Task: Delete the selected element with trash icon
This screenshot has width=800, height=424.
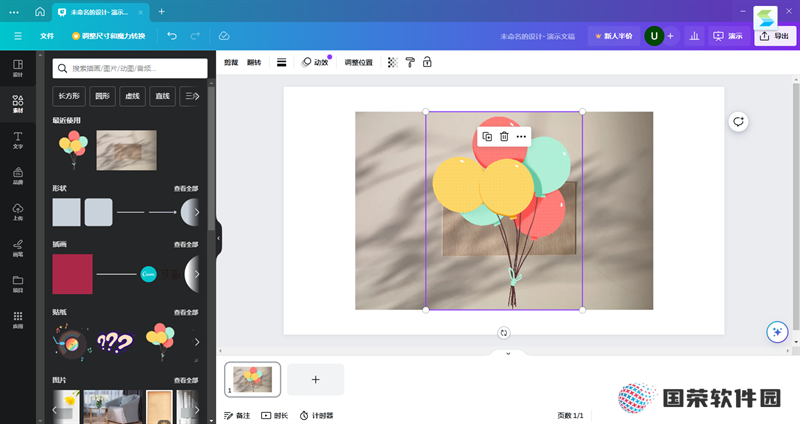Action: (504, 136)
